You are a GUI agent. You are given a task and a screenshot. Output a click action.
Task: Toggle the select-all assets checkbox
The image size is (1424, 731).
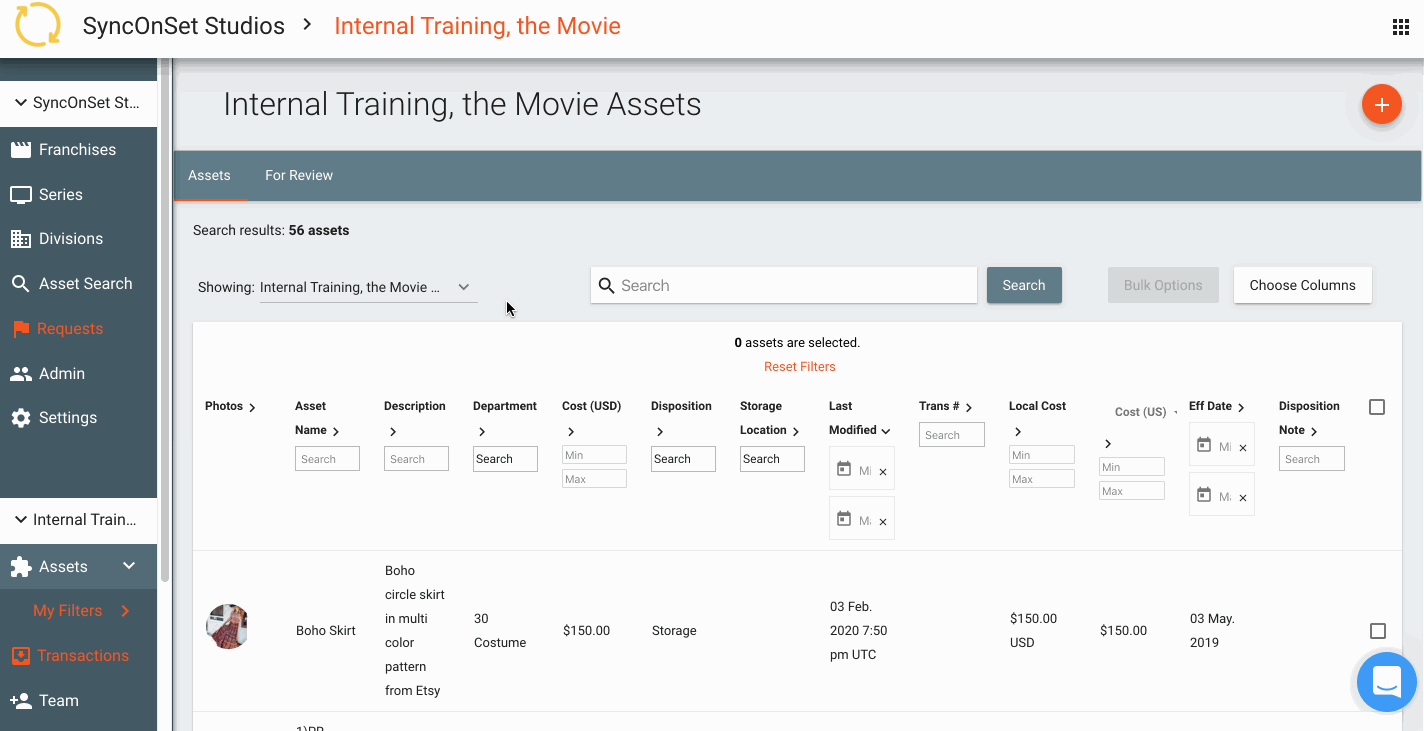1377,407
